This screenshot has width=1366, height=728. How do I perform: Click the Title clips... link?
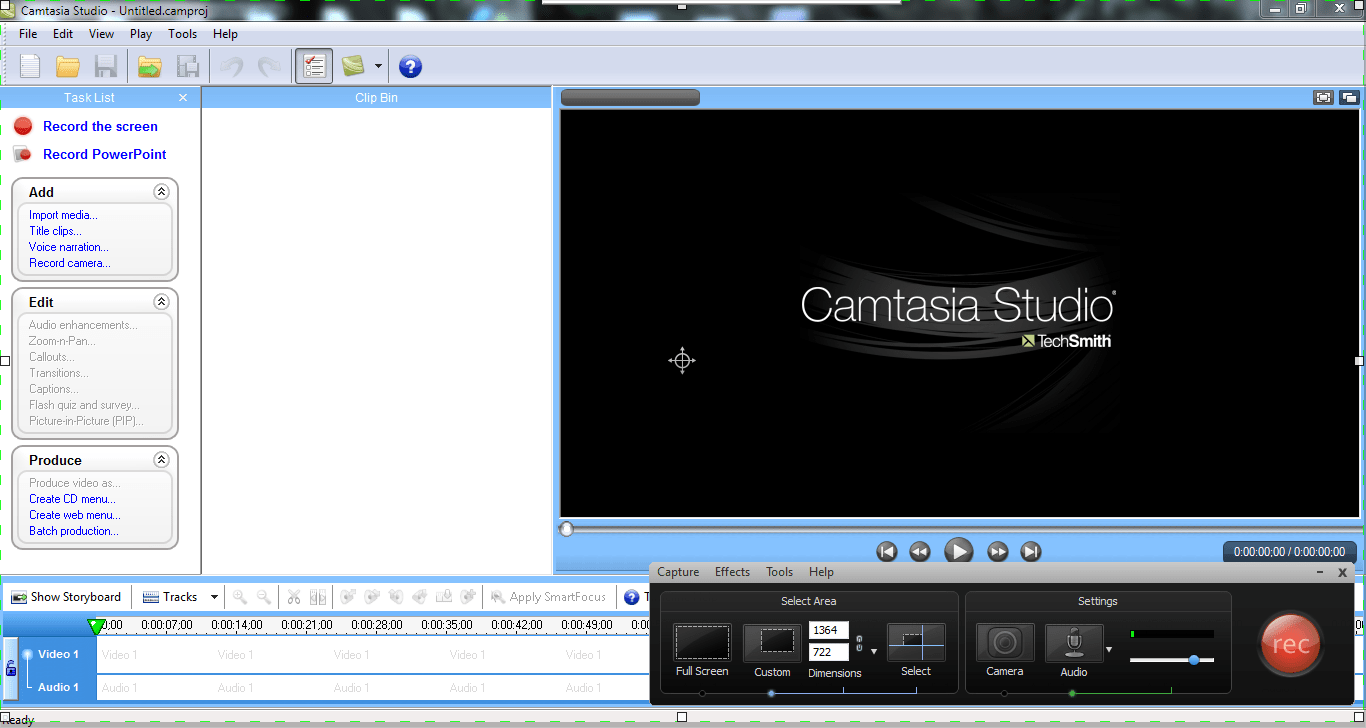[x=56, y=231]
